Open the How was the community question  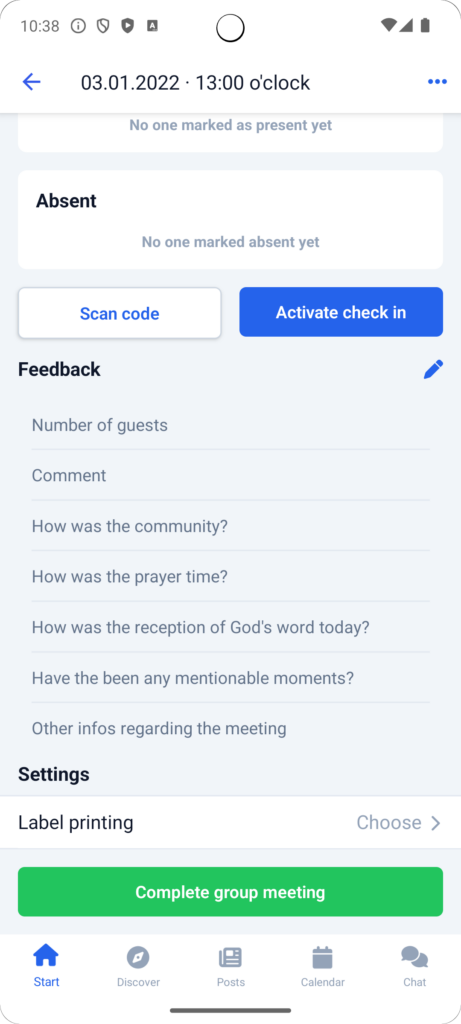point(230,526)
